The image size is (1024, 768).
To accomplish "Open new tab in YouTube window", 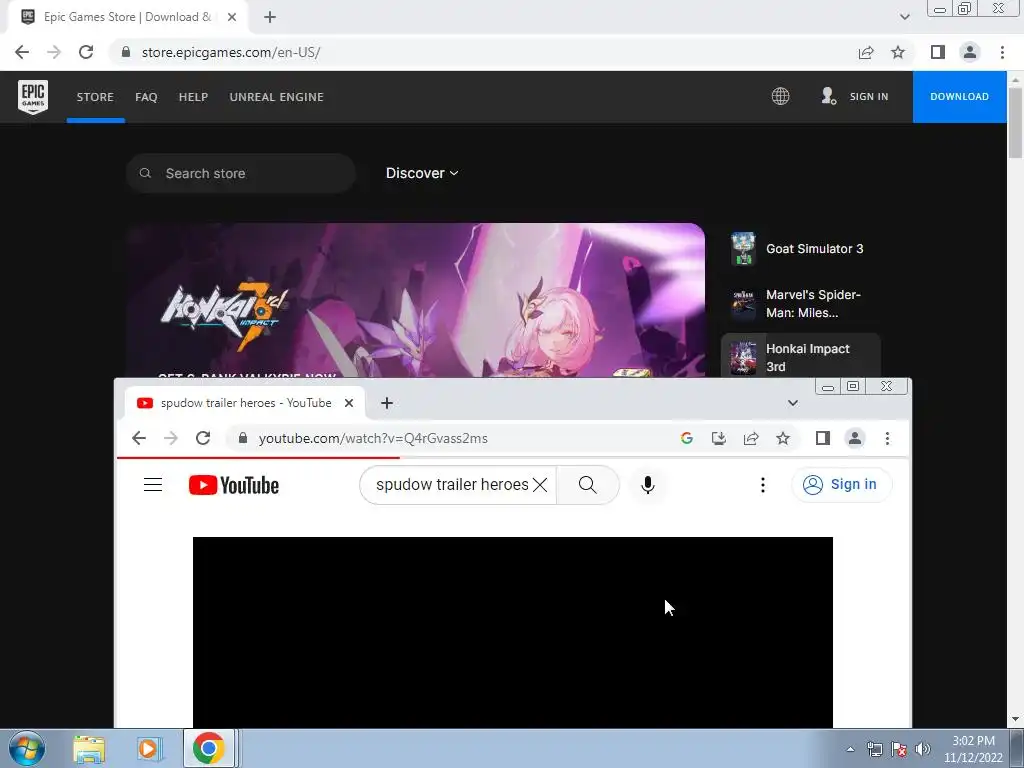I will [387, 403].
